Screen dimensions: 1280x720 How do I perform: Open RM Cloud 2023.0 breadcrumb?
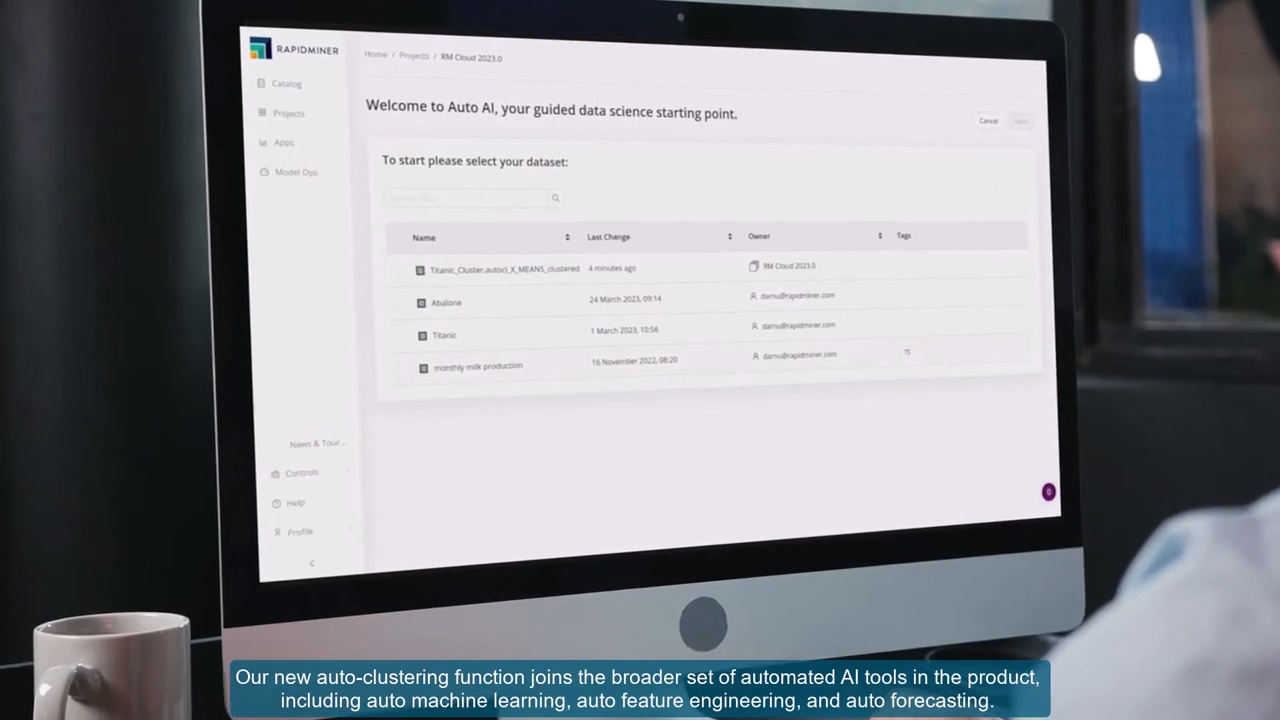click(472, 58)
